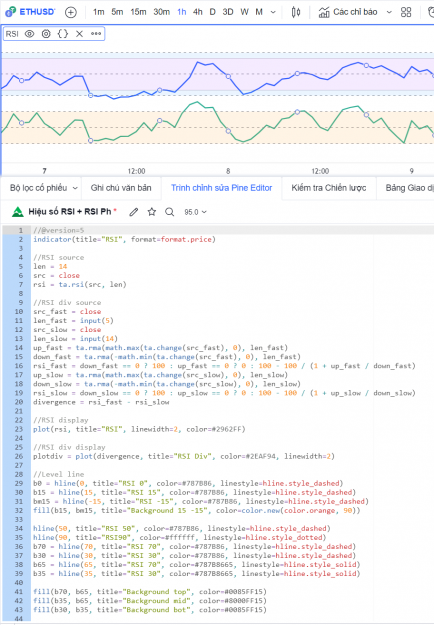Click the RSI legend label
The image size is (434, 625).
(x=12, y=34)
